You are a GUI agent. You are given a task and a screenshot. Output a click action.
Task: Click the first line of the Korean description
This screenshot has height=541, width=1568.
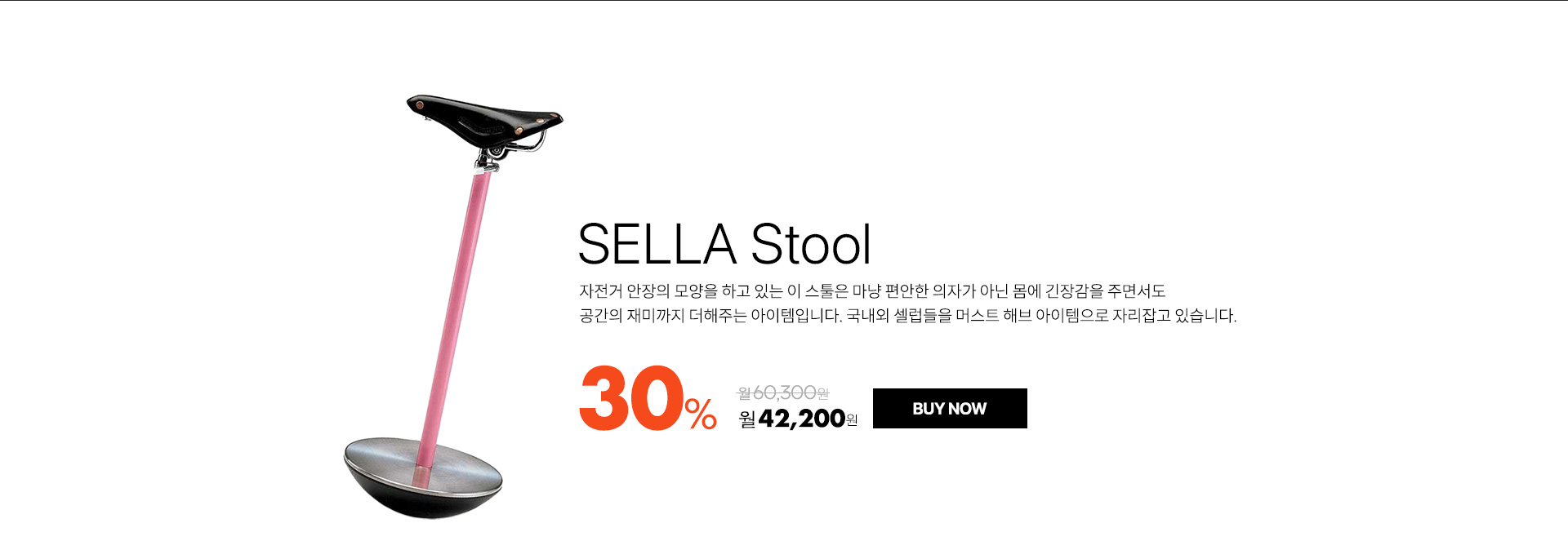[871, 291]
